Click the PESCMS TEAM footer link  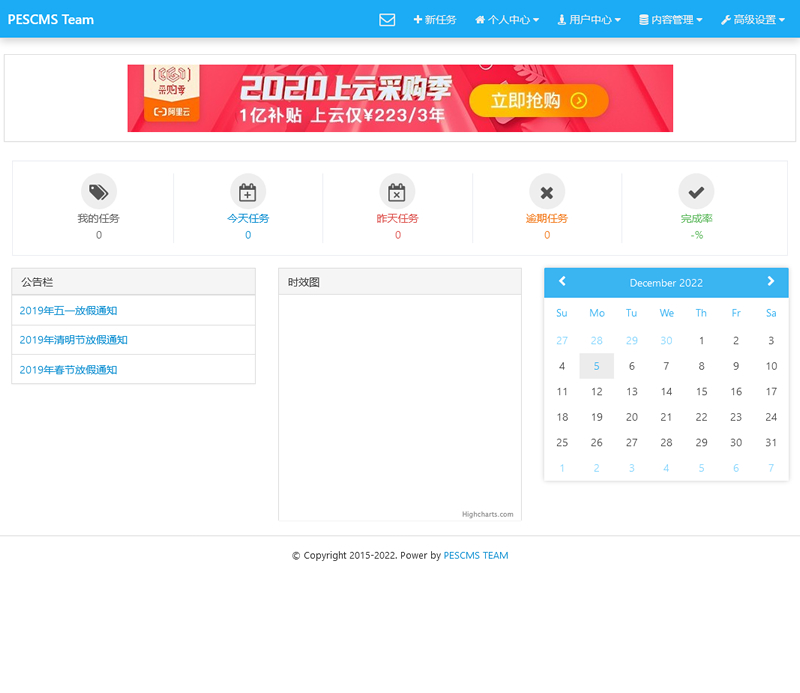[475, 555]
